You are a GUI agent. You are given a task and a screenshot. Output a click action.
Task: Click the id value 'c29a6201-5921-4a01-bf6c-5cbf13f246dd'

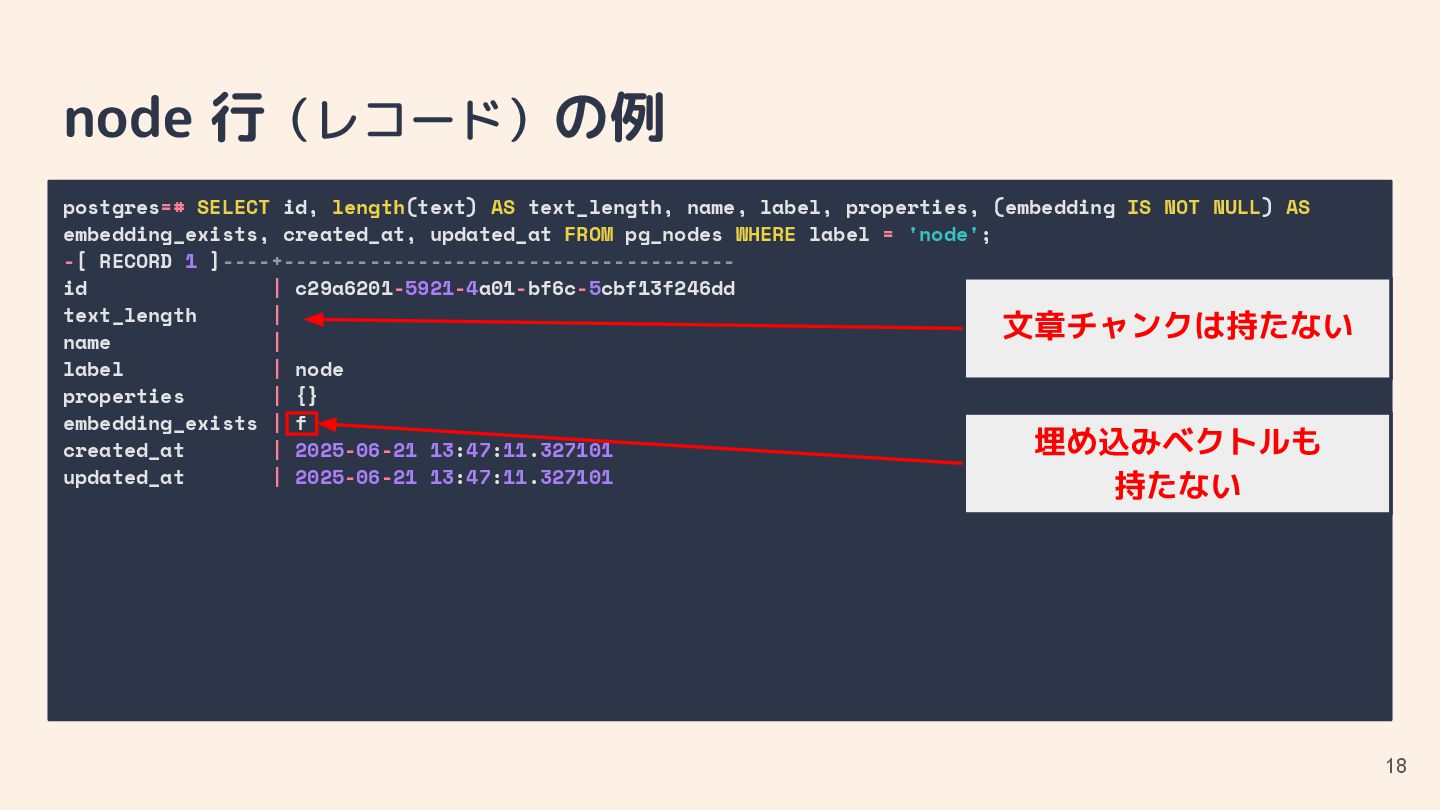(515, 288)
